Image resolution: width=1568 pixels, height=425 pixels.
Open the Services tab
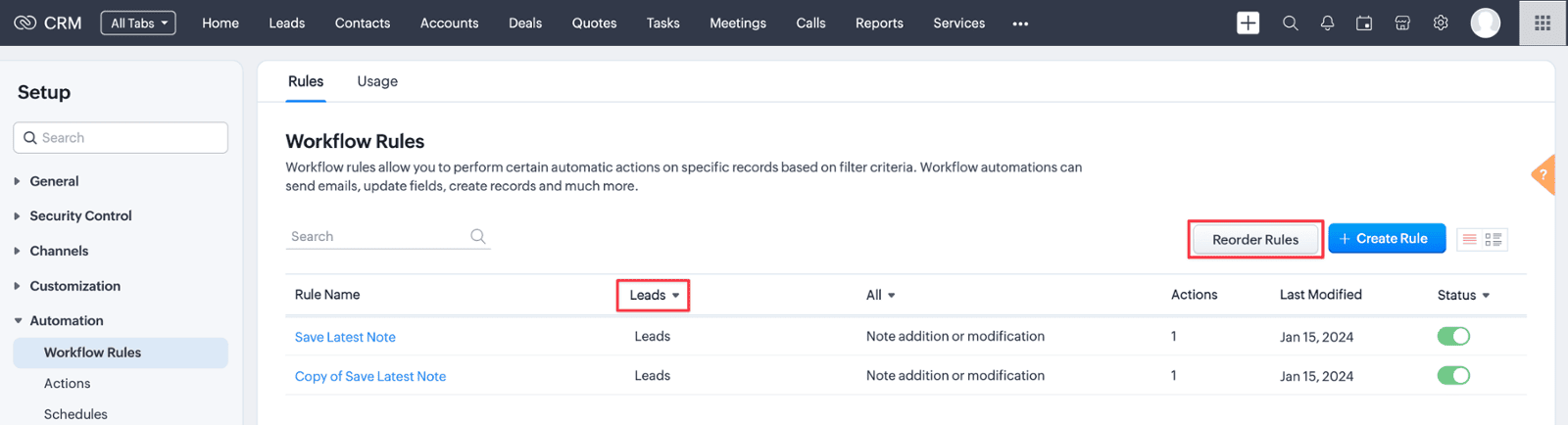click(959, 23)
